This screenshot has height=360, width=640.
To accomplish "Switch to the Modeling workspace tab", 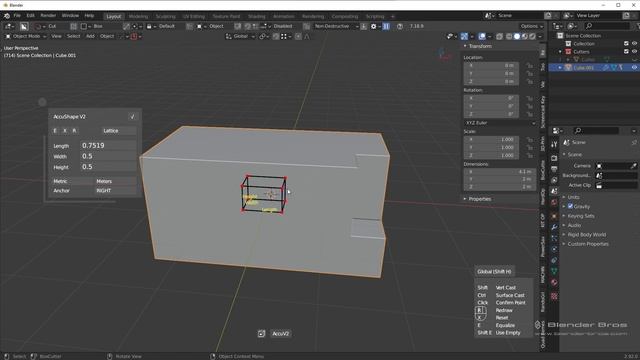I will [x=138, y=16].
